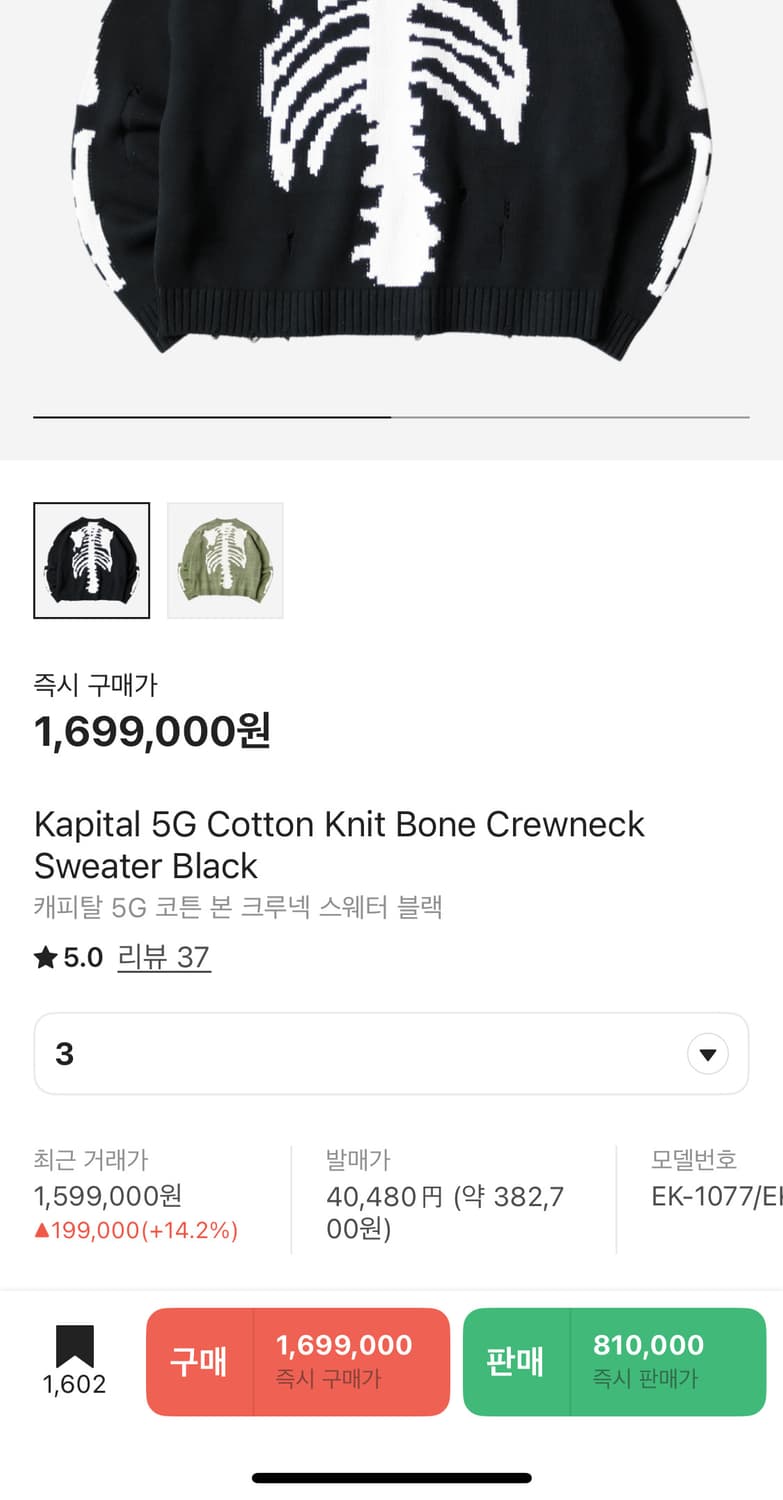Tap the 최근 거래가 1,599,000원 price
The height and width of the screenshot is (1500, 783).
tap(108, 1196)
